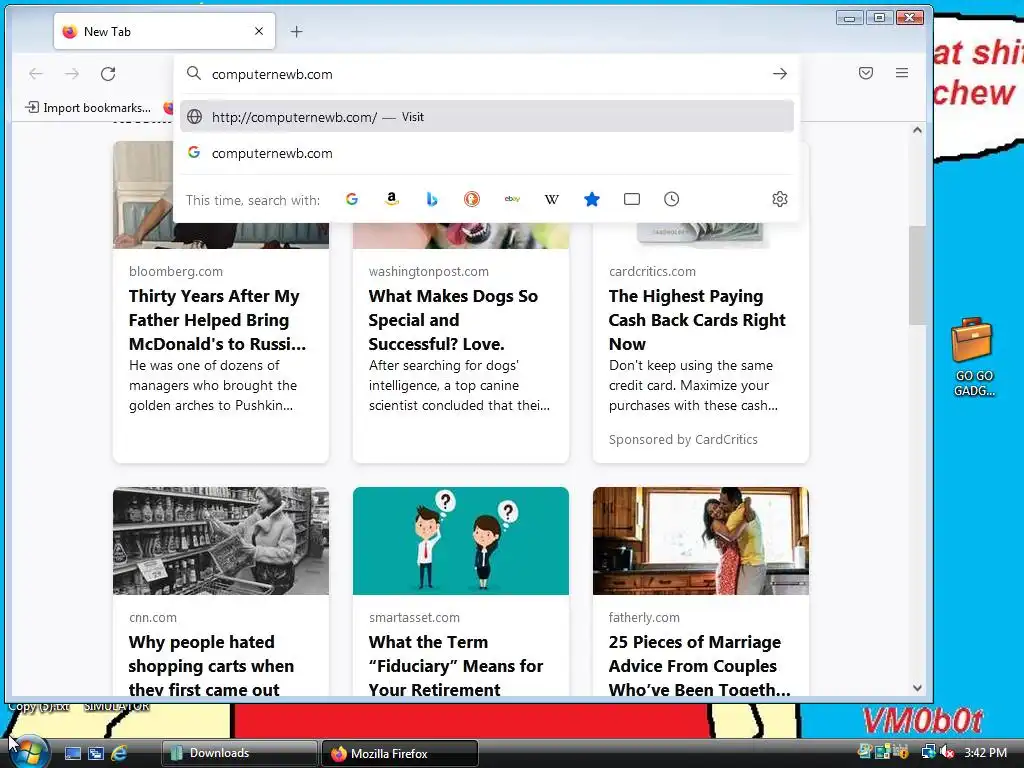Click washingtonpost.com source label
This screenshot has width=1024, height=768.
(428, 271)
